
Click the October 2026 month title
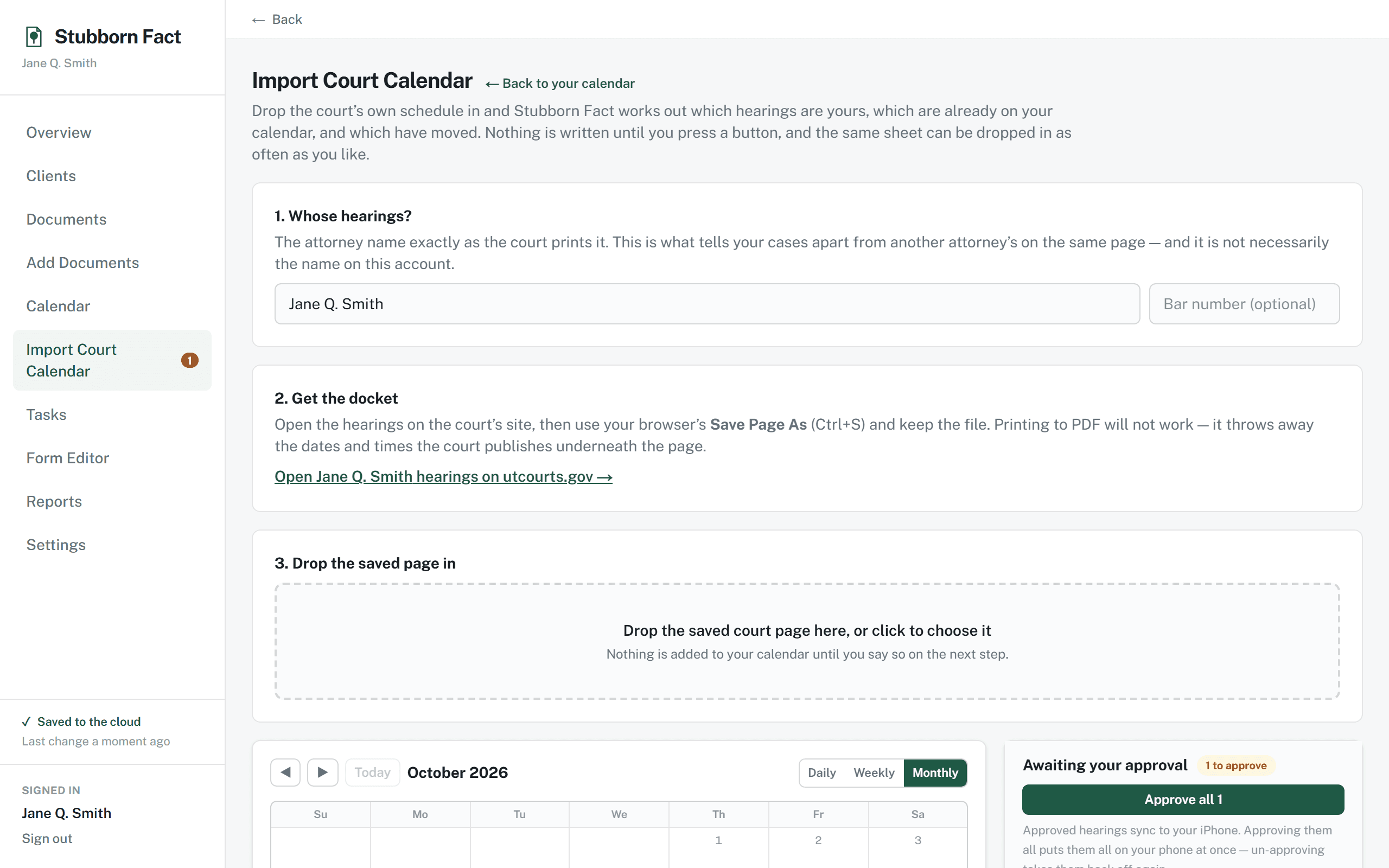pos(457,773)
